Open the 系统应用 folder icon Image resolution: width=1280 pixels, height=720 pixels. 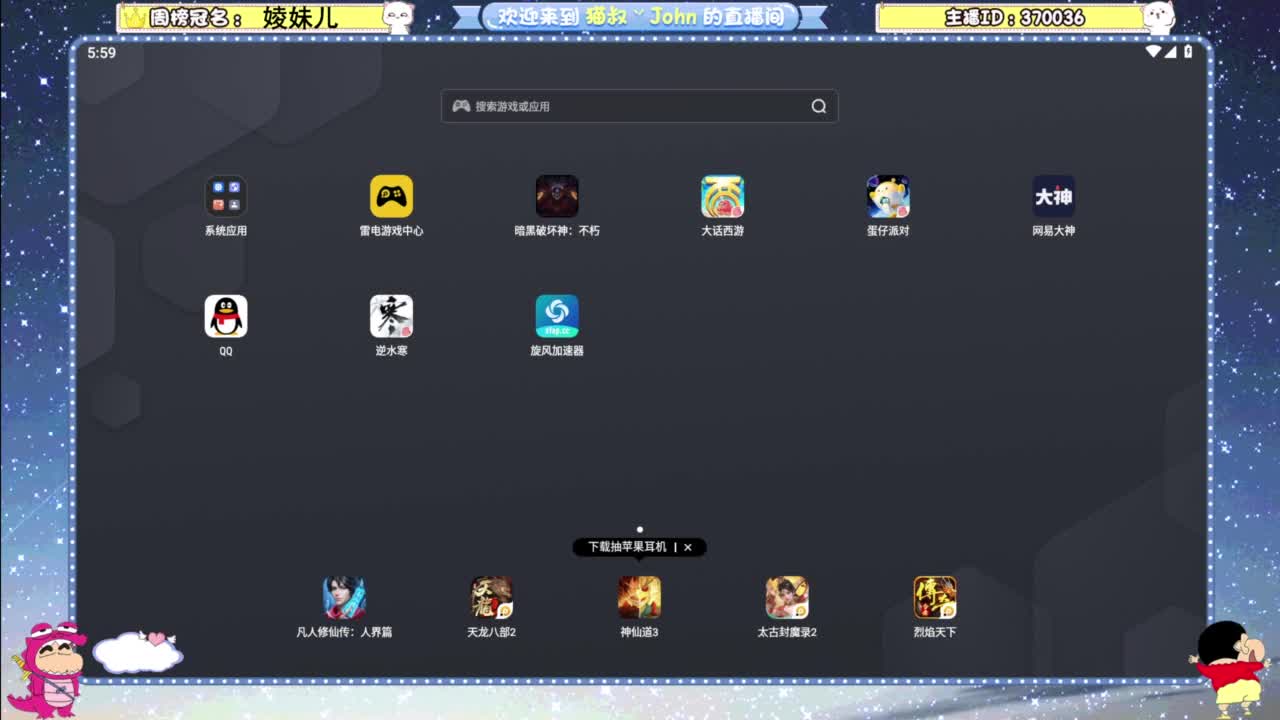(226, 196)
